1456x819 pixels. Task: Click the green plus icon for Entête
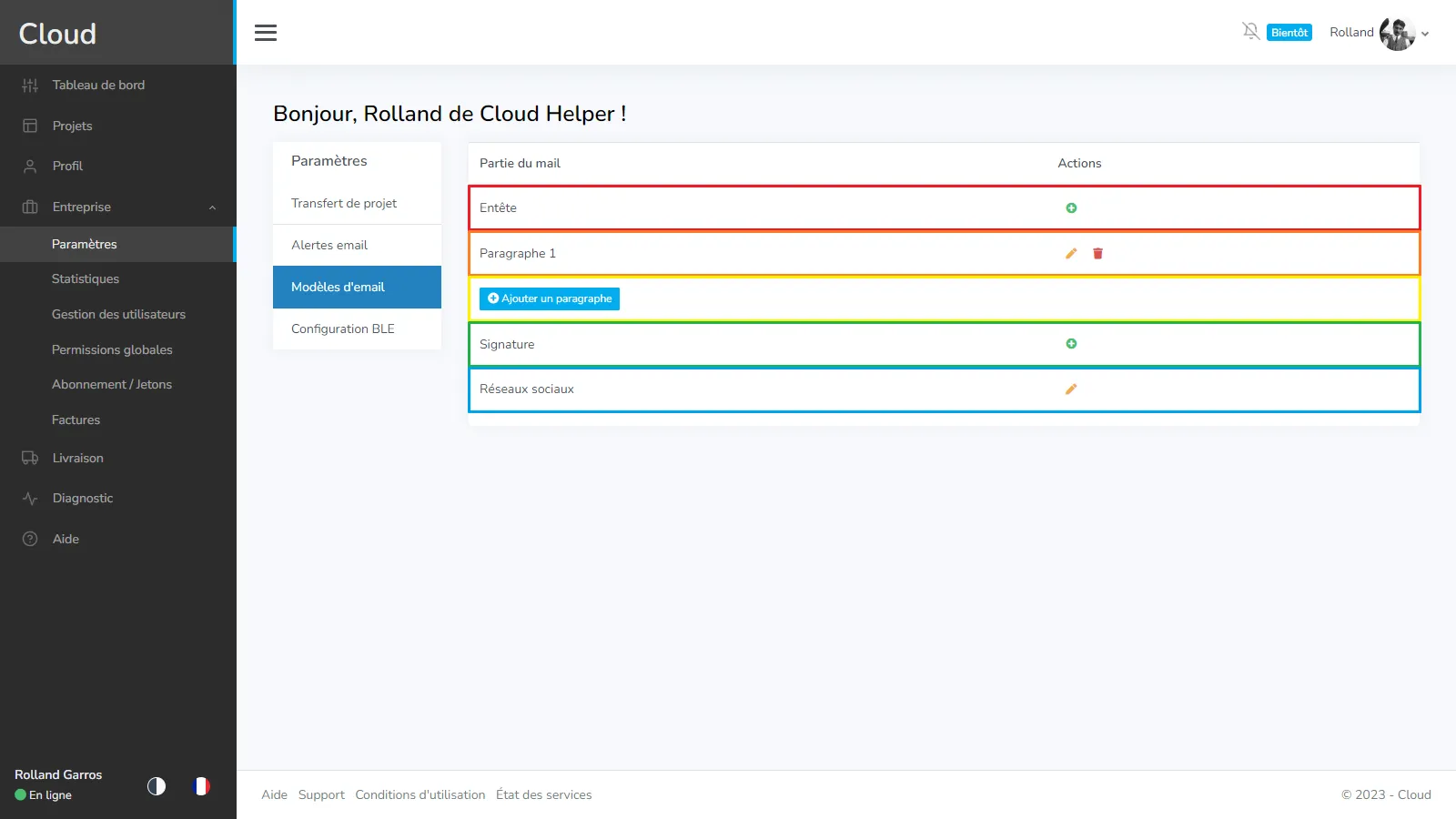pyautogui.click(x=1071, y=208)
